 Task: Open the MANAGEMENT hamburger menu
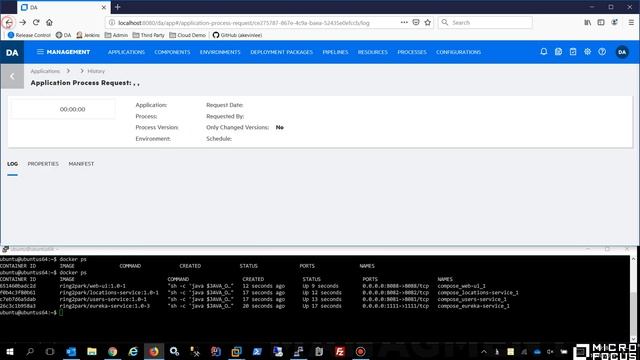pos(63,52)
